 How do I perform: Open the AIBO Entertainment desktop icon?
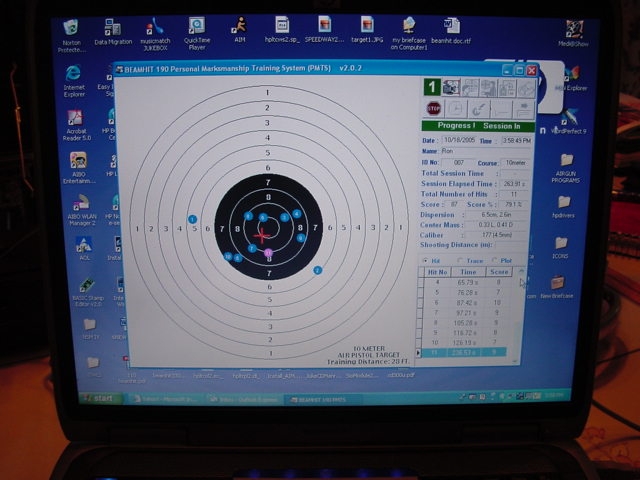click(x=78, y=168)
